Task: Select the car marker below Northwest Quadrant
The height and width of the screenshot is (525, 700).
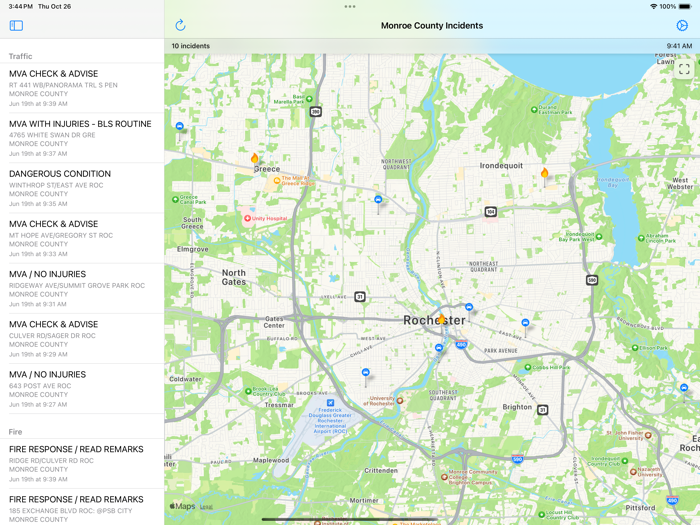Action: coord(378,200)
